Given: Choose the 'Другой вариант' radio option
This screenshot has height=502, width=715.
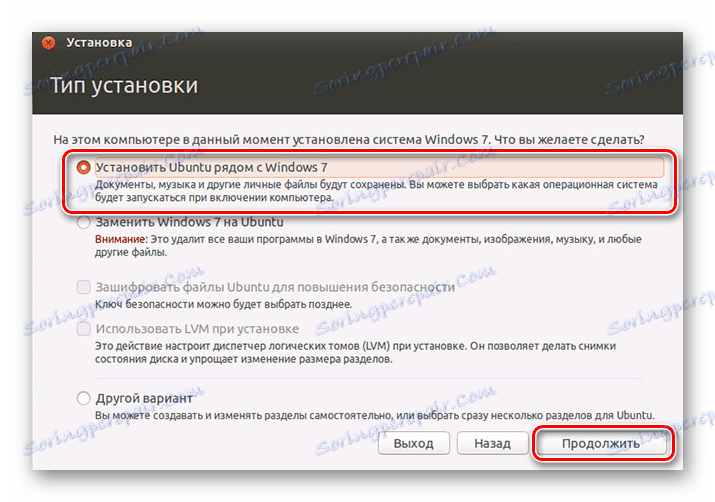Looking at the screenshot, I should coord(83,398).
